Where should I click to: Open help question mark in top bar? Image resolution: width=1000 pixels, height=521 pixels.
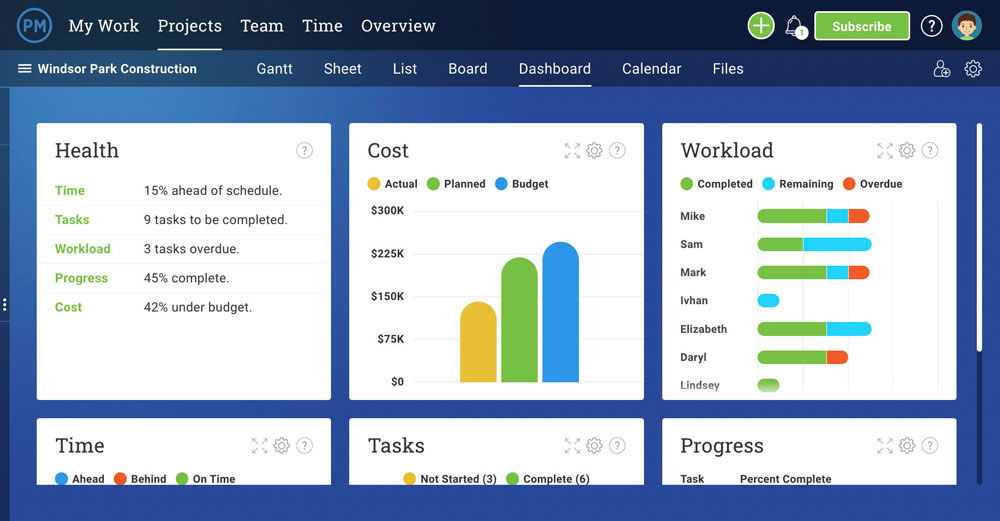pos(931,26)
